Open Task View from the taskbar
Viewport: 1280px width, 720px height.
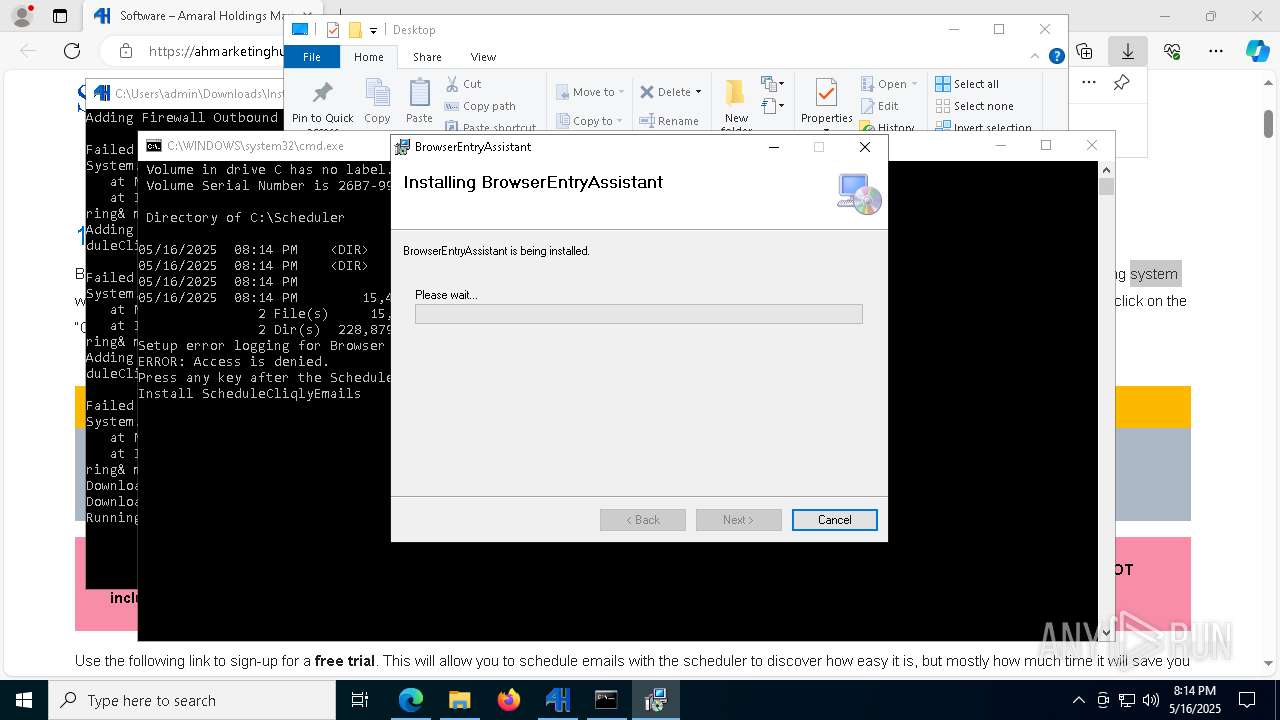pos(360,700)
